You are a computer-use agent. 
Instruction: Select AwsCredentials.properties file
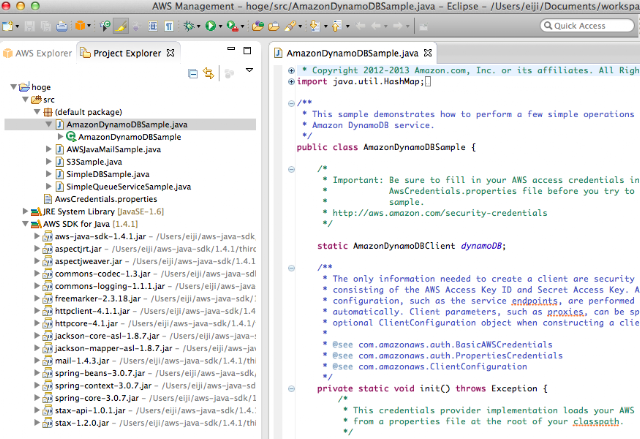[x=106, y=199]
